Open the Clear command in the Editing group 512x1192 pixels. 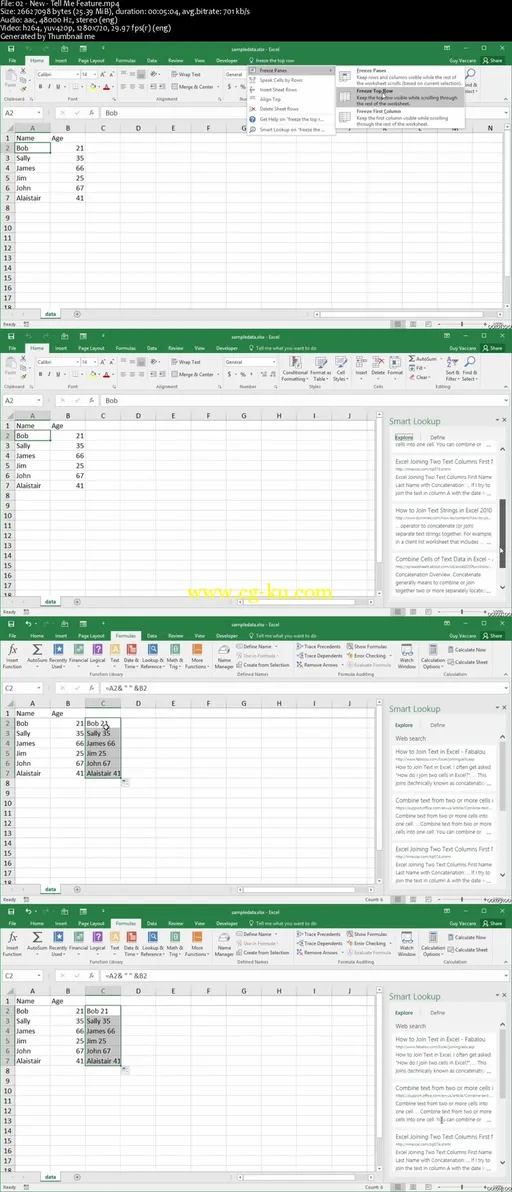coord(420,377)
